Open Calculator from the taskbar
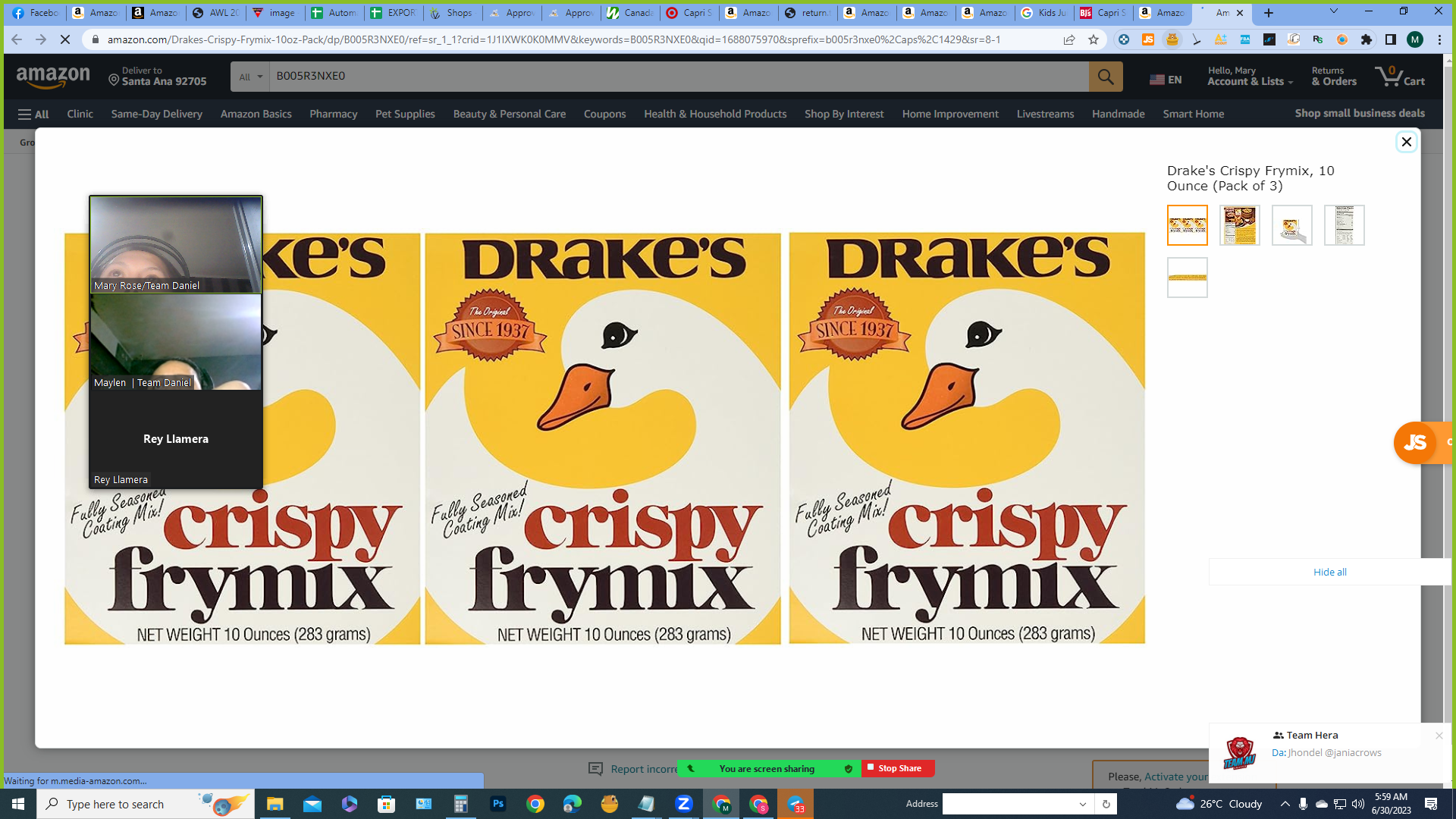 point(461,804)
